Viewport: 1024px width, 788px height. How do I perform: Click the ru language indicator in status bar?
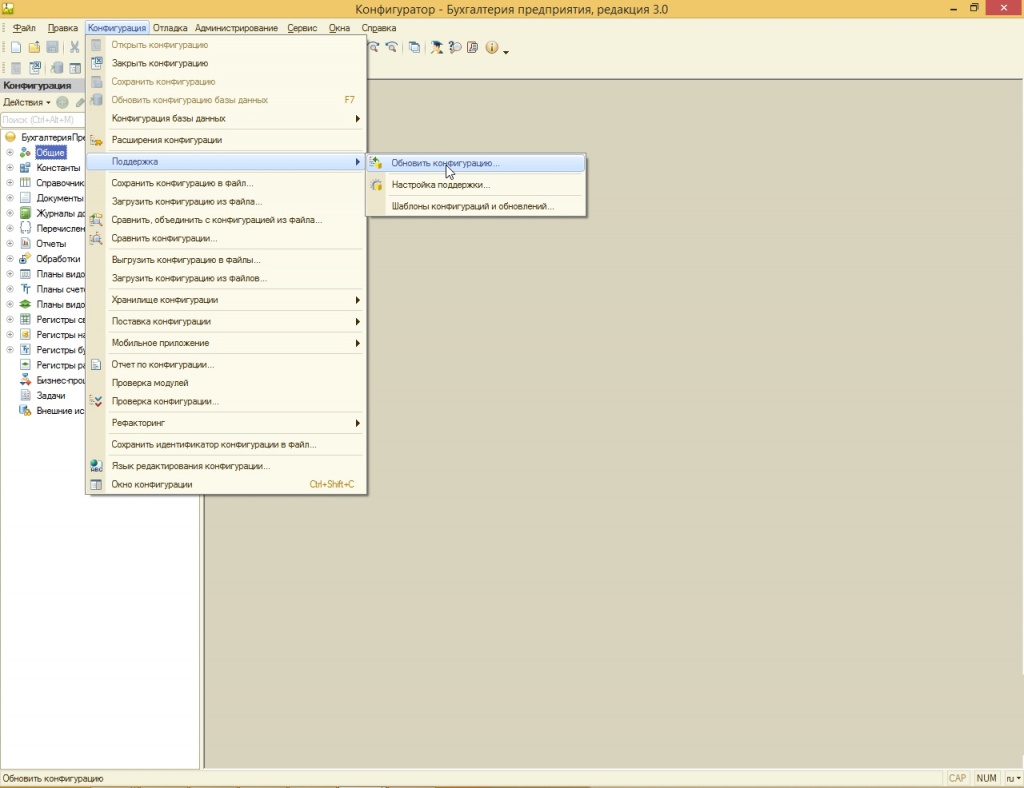click(1013, 778)
